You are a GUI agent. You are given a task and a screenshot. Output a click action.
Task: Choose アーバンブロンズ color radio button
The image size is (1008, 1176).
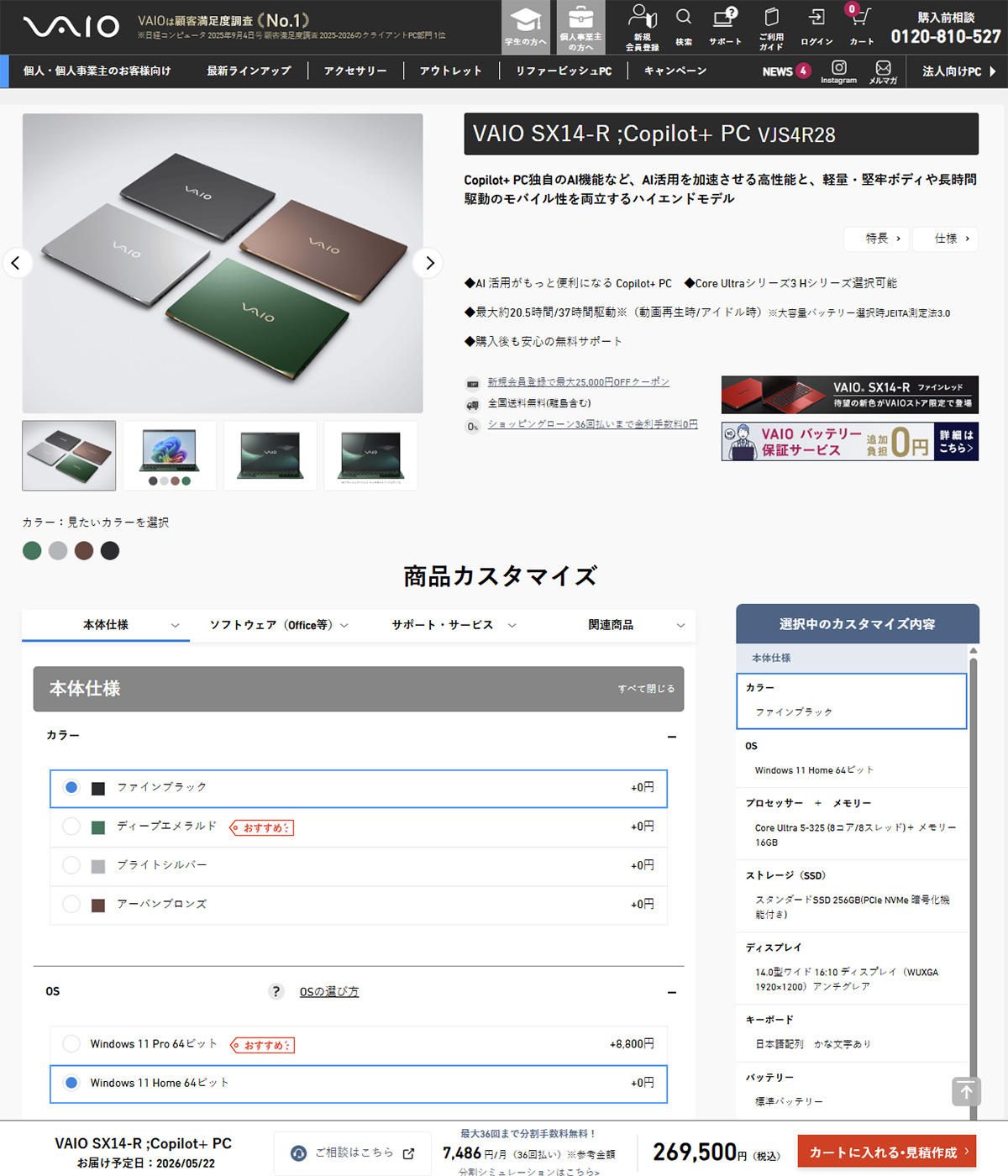click(x=71, y=904)
